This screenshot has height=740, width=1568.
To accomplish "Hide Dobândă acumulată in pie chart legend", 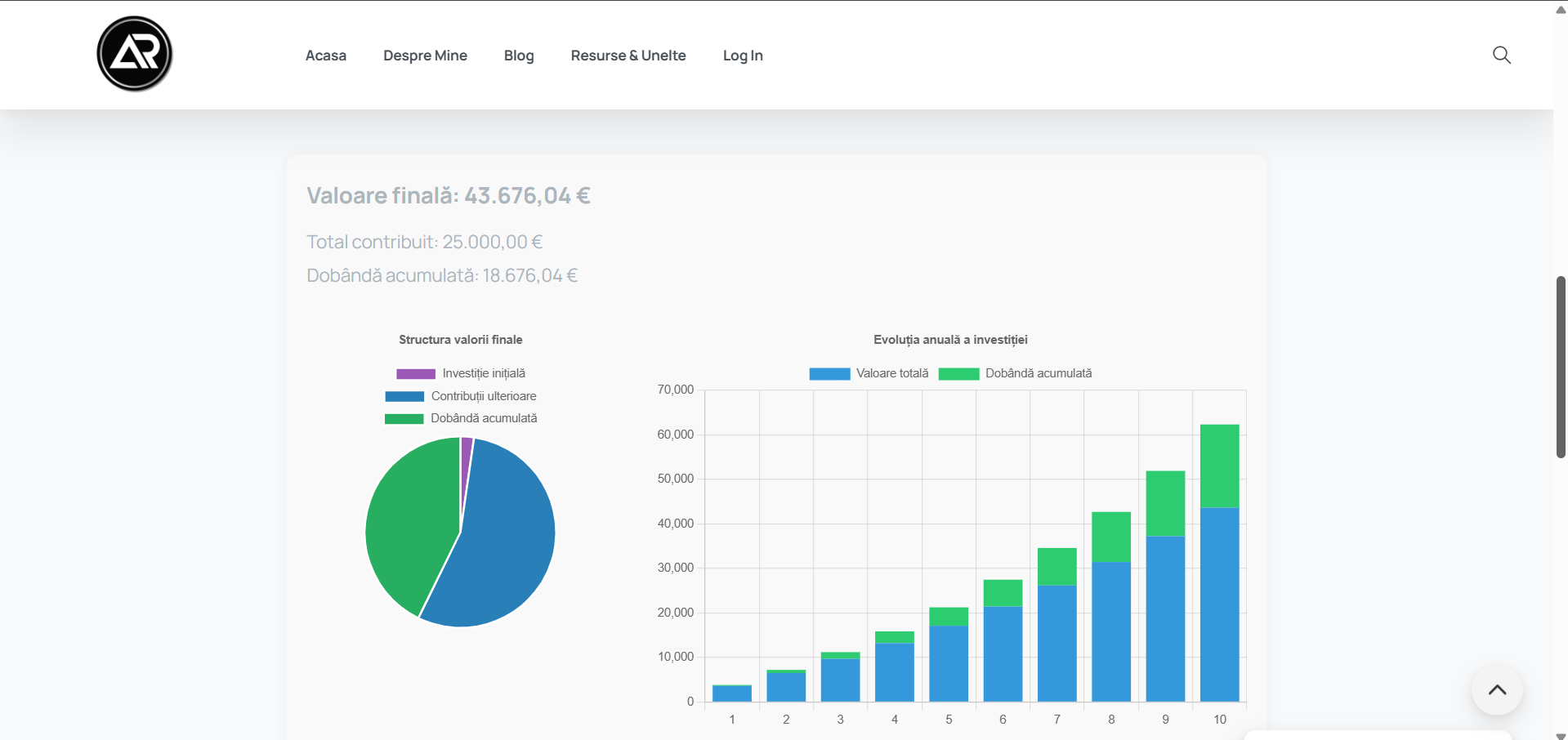I will [484, 418].
